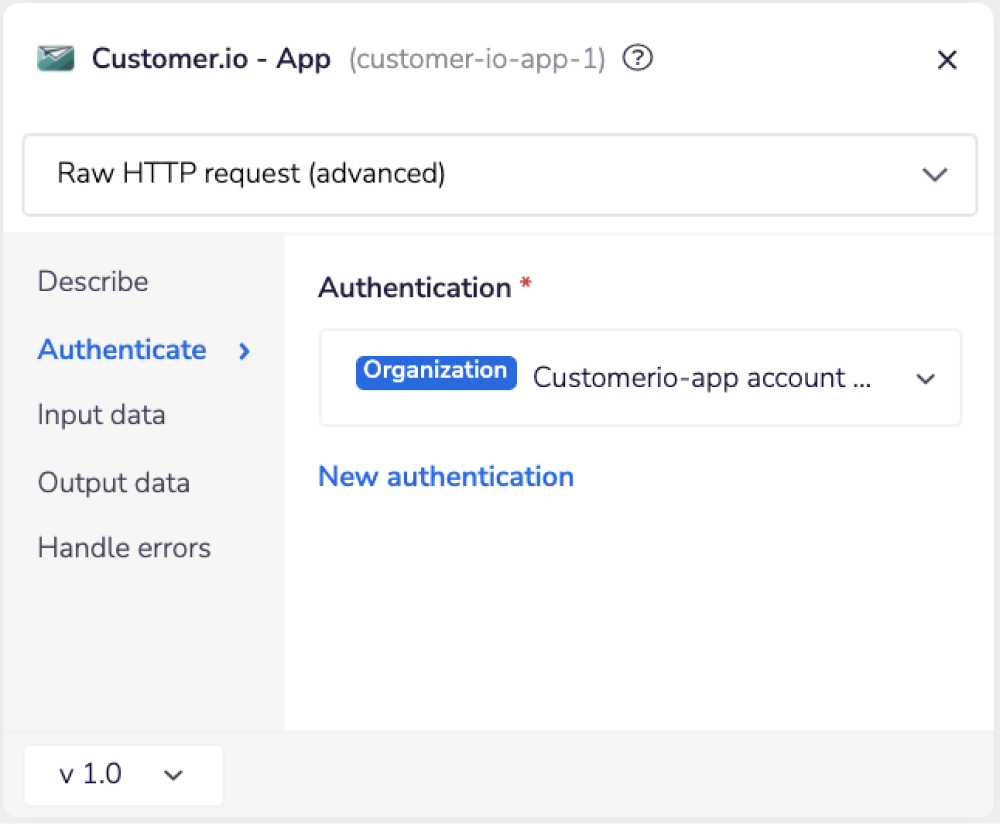Viewport: 1000px width, 824px height.
Task: Go to the Output data section
Action: pyautogui.click(x=113, y=483)
